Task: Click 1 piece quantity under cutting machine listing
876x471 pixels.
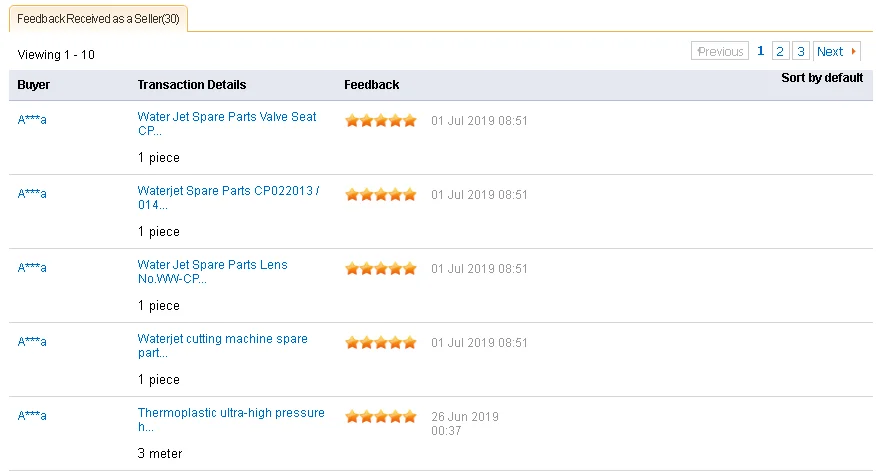Action: (159, 380)
